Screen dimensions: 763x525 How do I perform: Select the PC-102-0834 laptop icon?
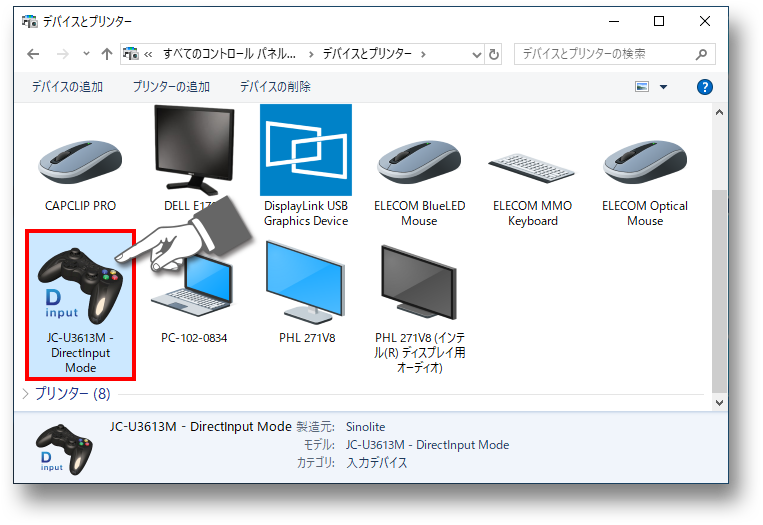pos(193,287)
